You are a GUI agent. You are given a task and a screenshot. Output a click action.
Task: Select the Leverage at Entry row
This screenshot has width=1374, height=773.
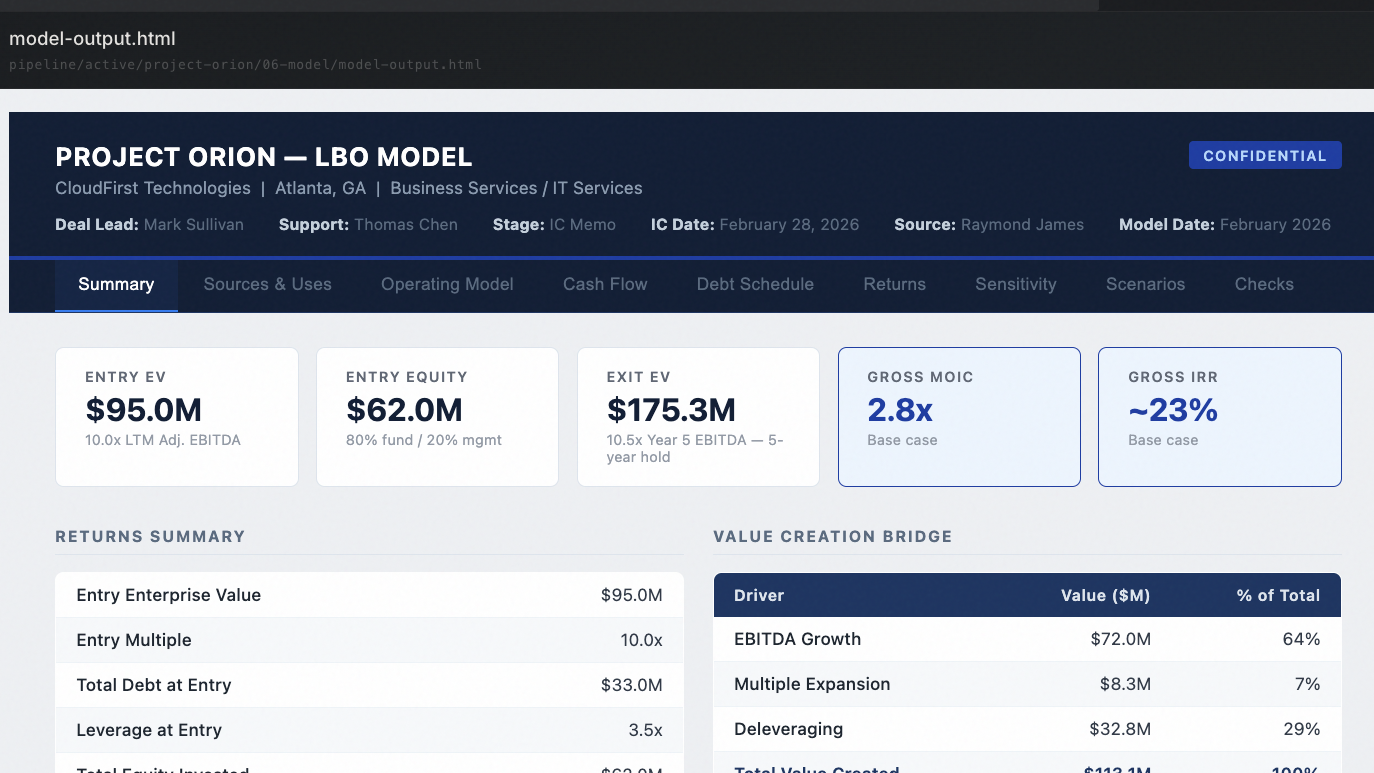click(x=369, y=730)
